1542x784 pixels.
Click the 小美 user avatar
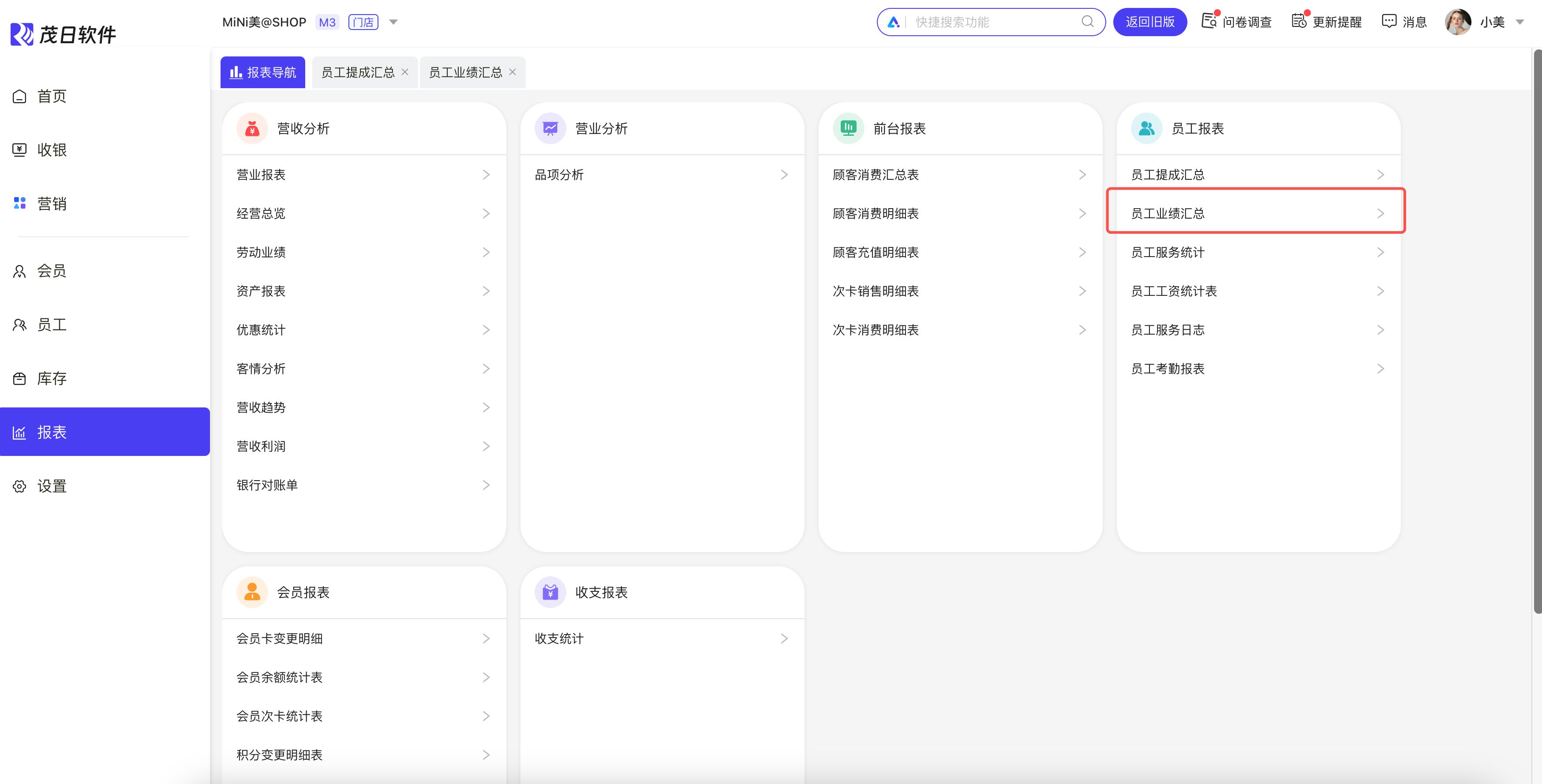(1458, 22)
